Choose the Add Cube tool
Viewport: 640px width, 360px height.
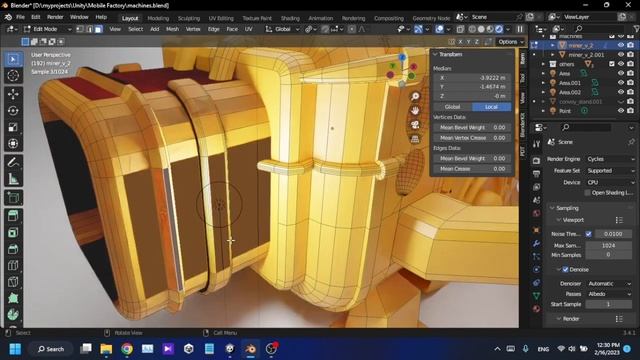pos(13,198)
